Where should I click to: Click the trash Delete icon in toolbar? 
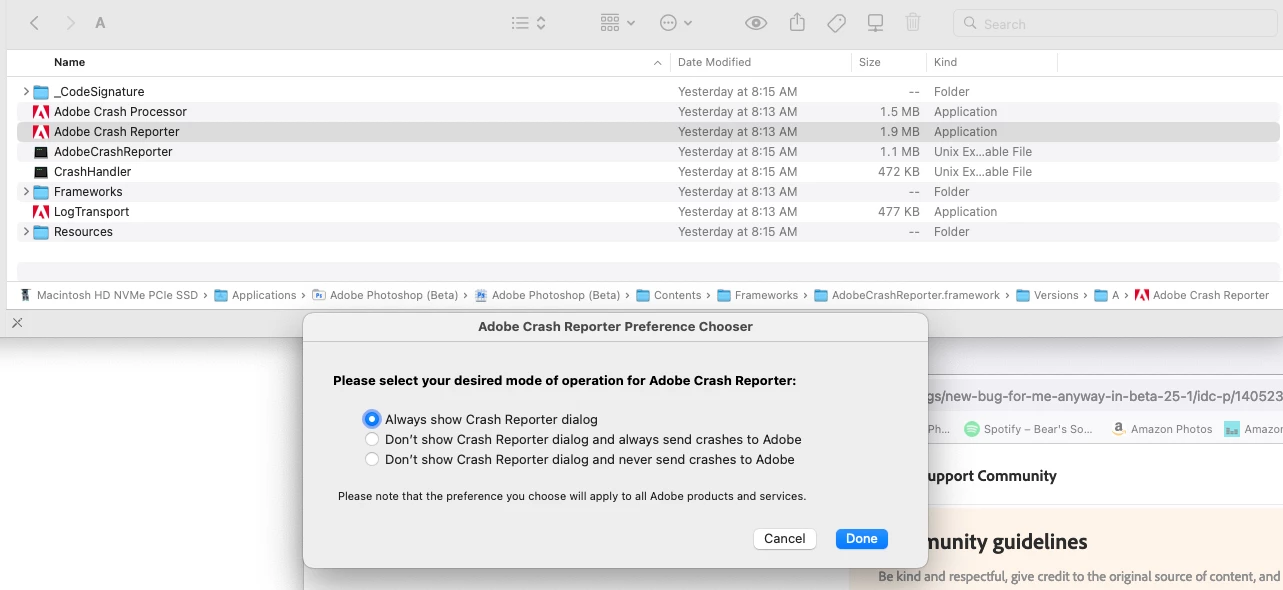click(x=913, y=23)
